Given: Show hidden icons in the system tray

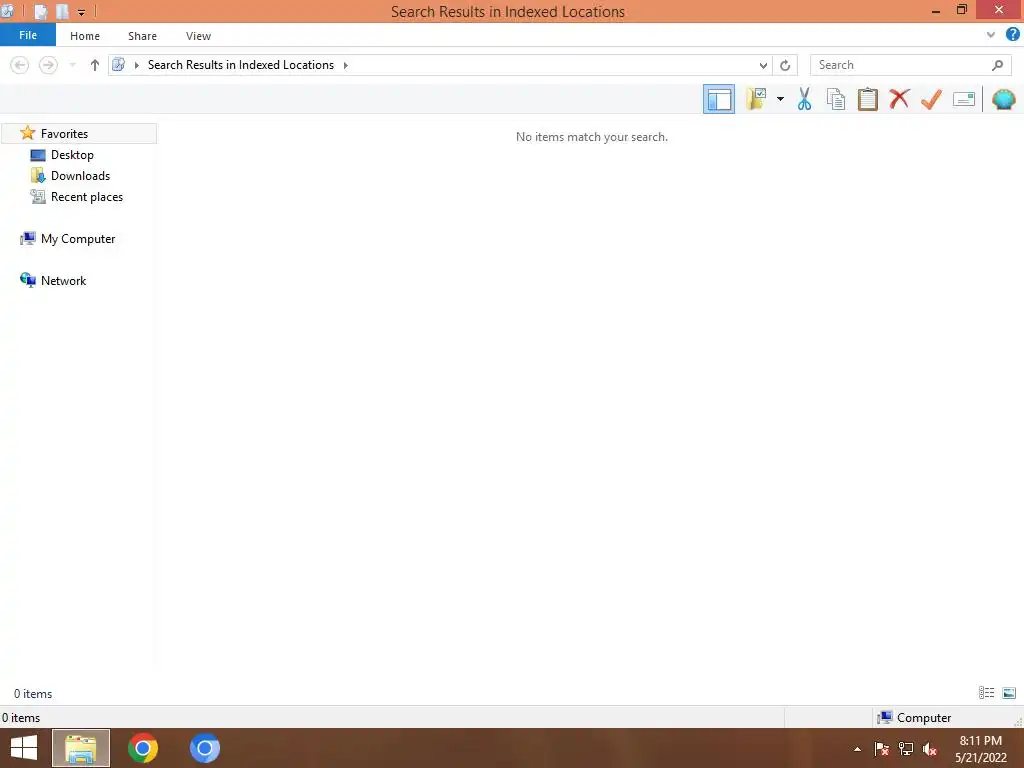Looking at the screenshot, I should pyautogui.click(x=857, y=749).
